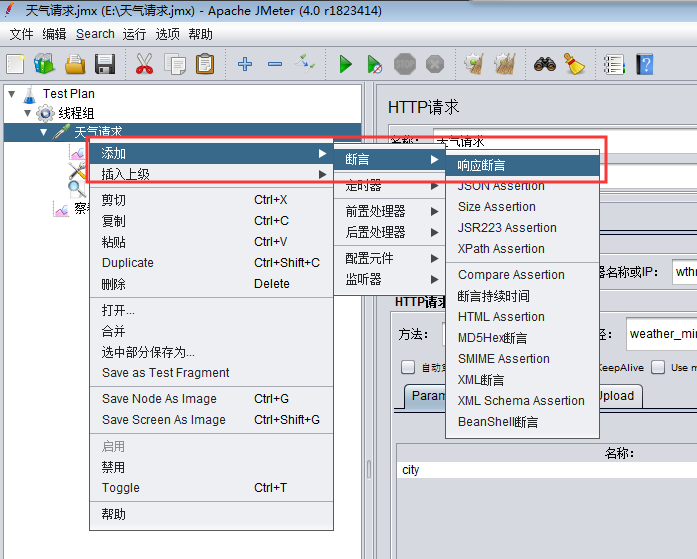Open the 选项 menu
697x559 pixels.
click(x=168, y=34)
